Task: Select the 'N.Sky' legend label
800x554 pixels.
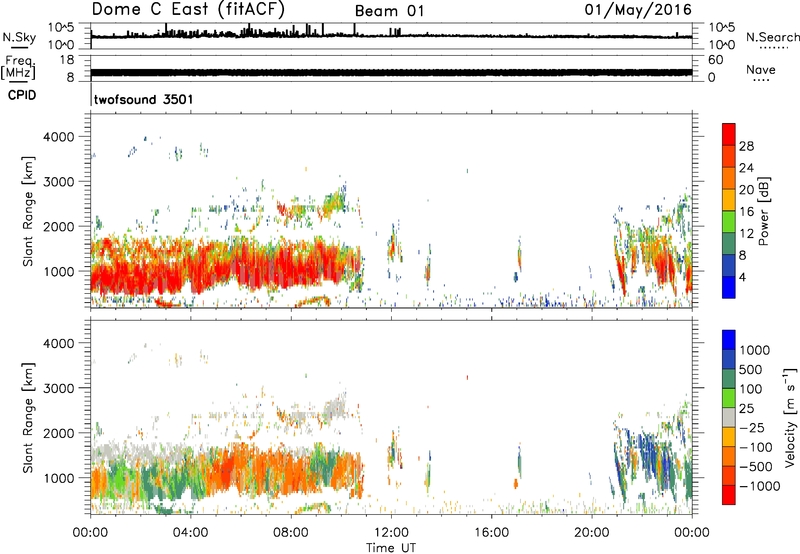Action: pyautogui.click(x=19, y=37)
